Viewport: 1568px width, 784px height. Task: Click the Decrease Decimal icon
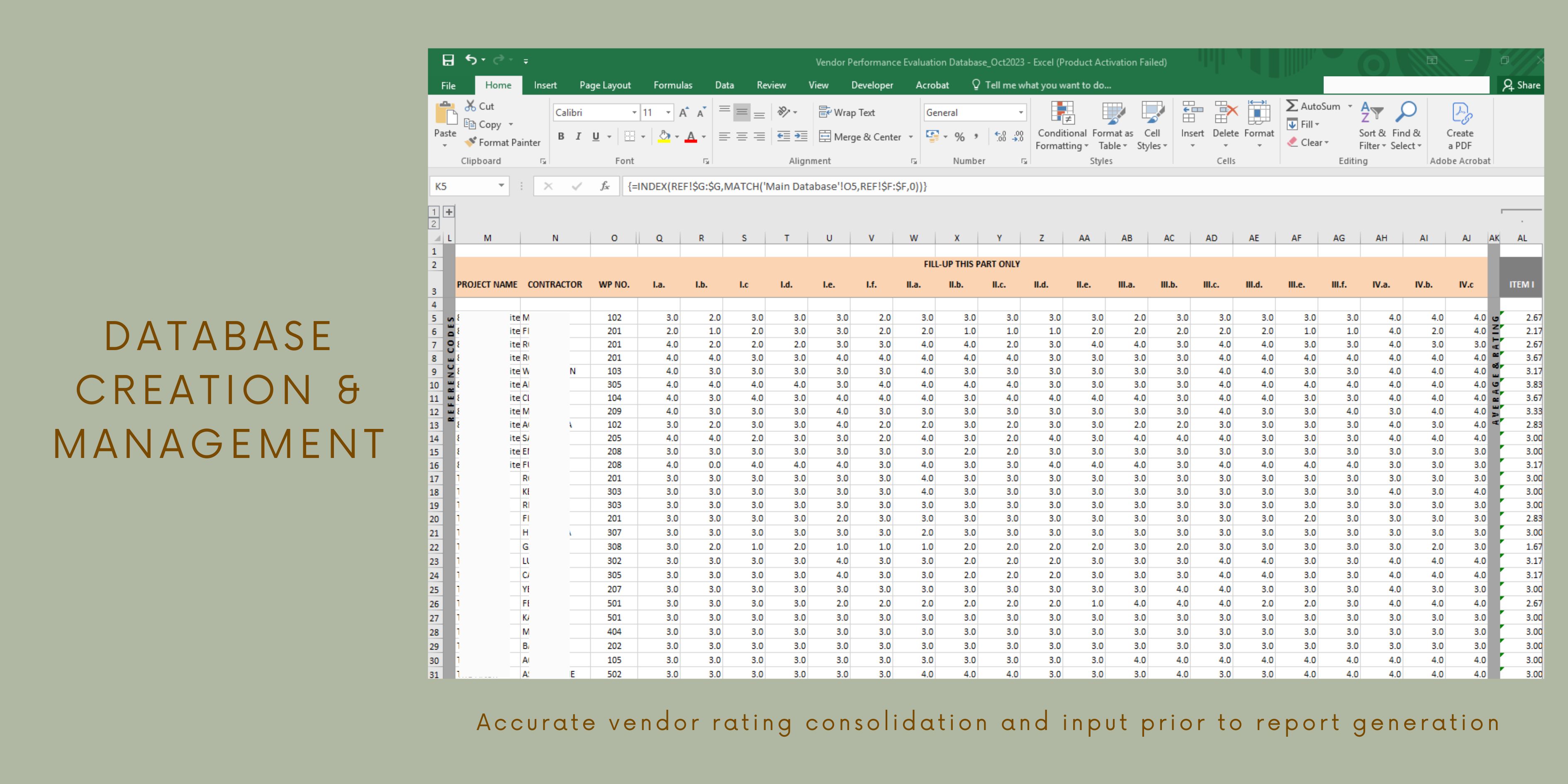pyautogui.click(x=1018, y=137)
